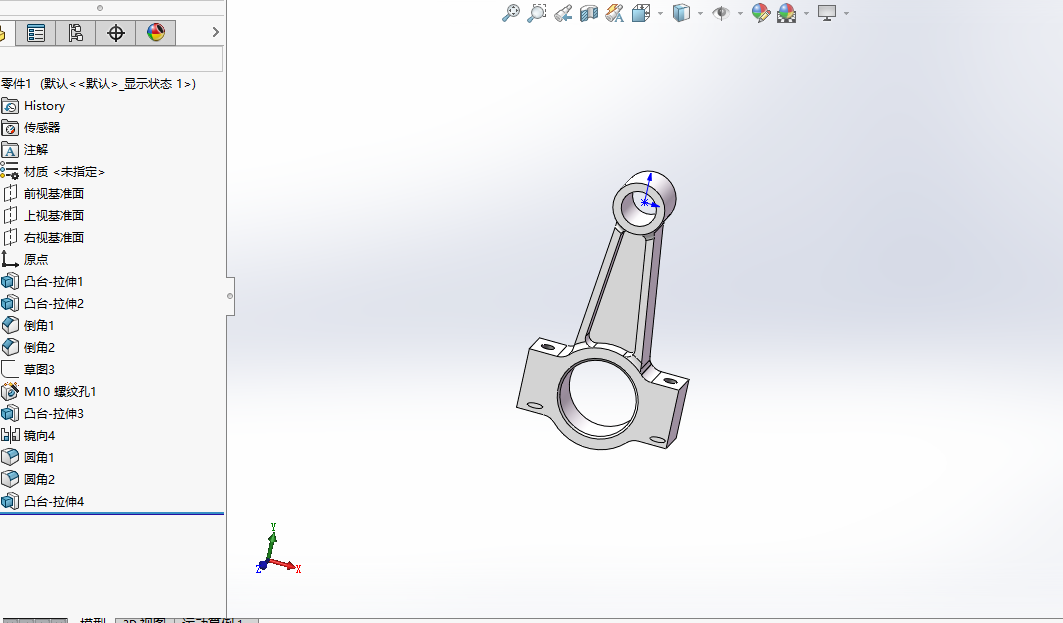1063x623 pixels.
Task: Open the DimXpertManager crosshair tab
Action: (x=116, y=33)
